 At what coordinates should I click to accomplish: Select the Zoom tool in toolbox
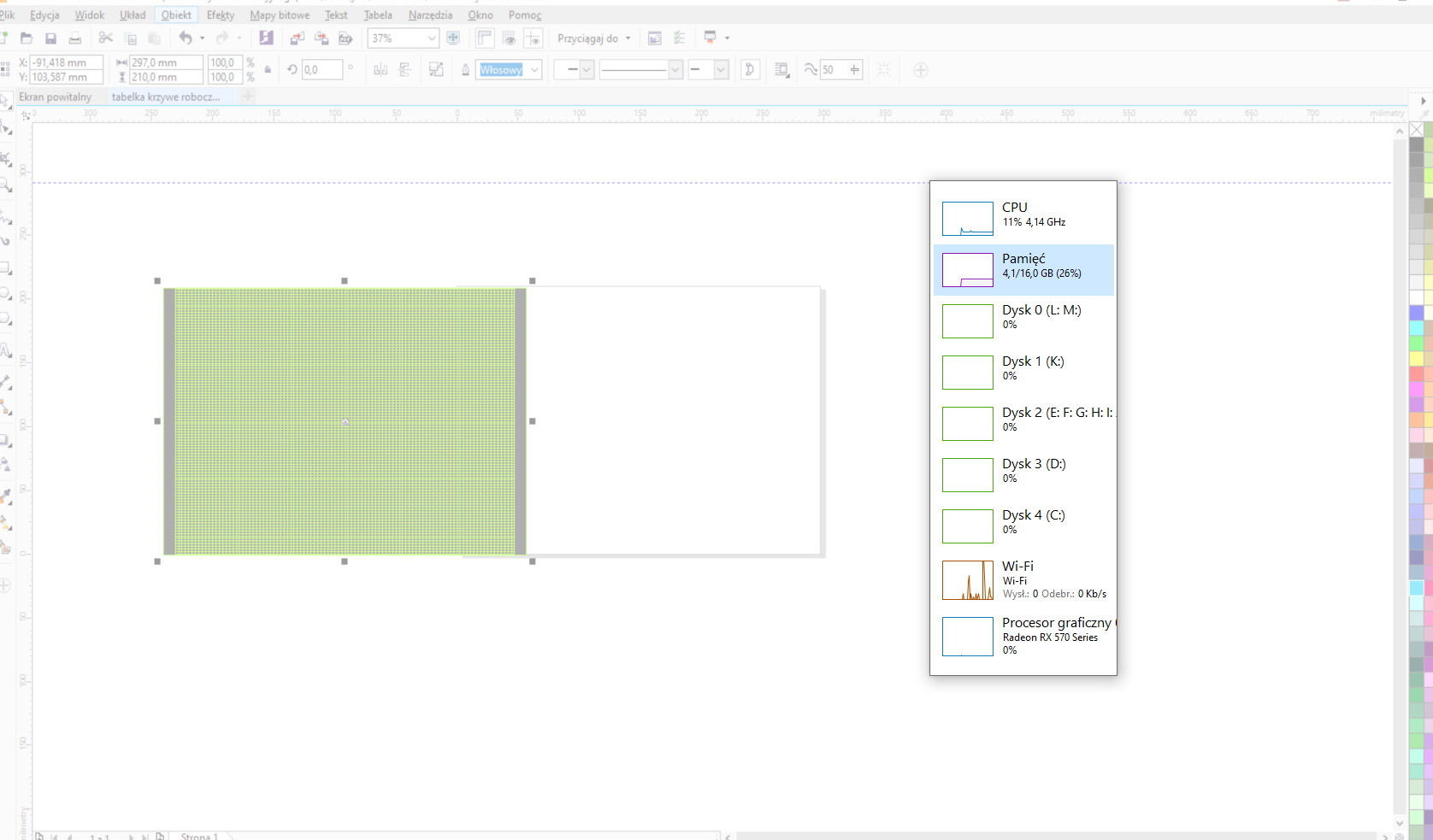tap(6, 185)
